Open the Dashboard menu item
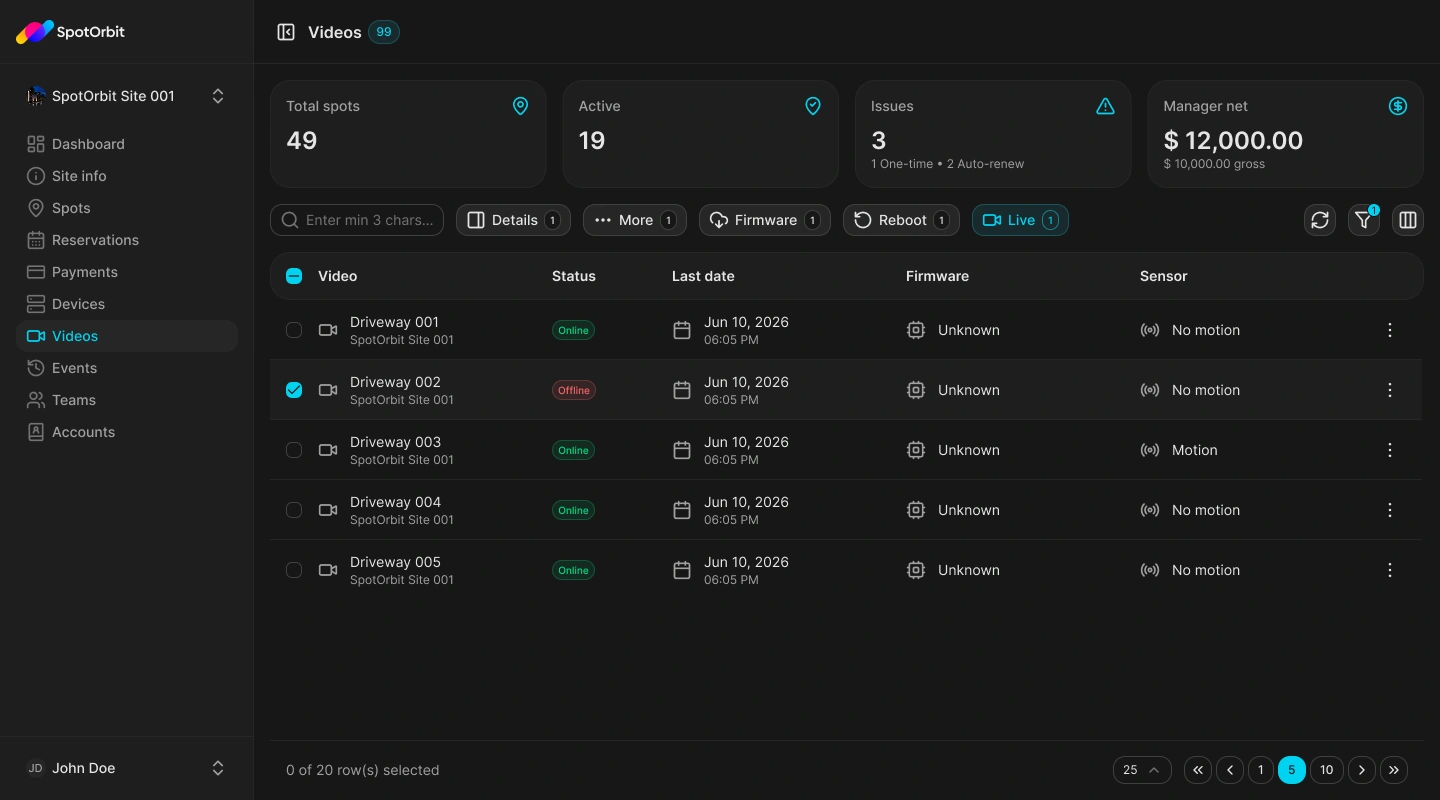The height and width of the screenshot is (800, 1440). (127, 144)
